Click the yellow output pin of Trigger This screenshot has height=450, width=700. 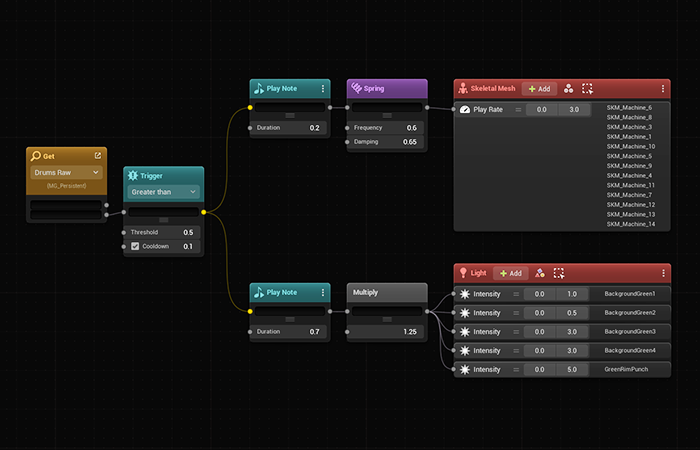tap(204, 212)
